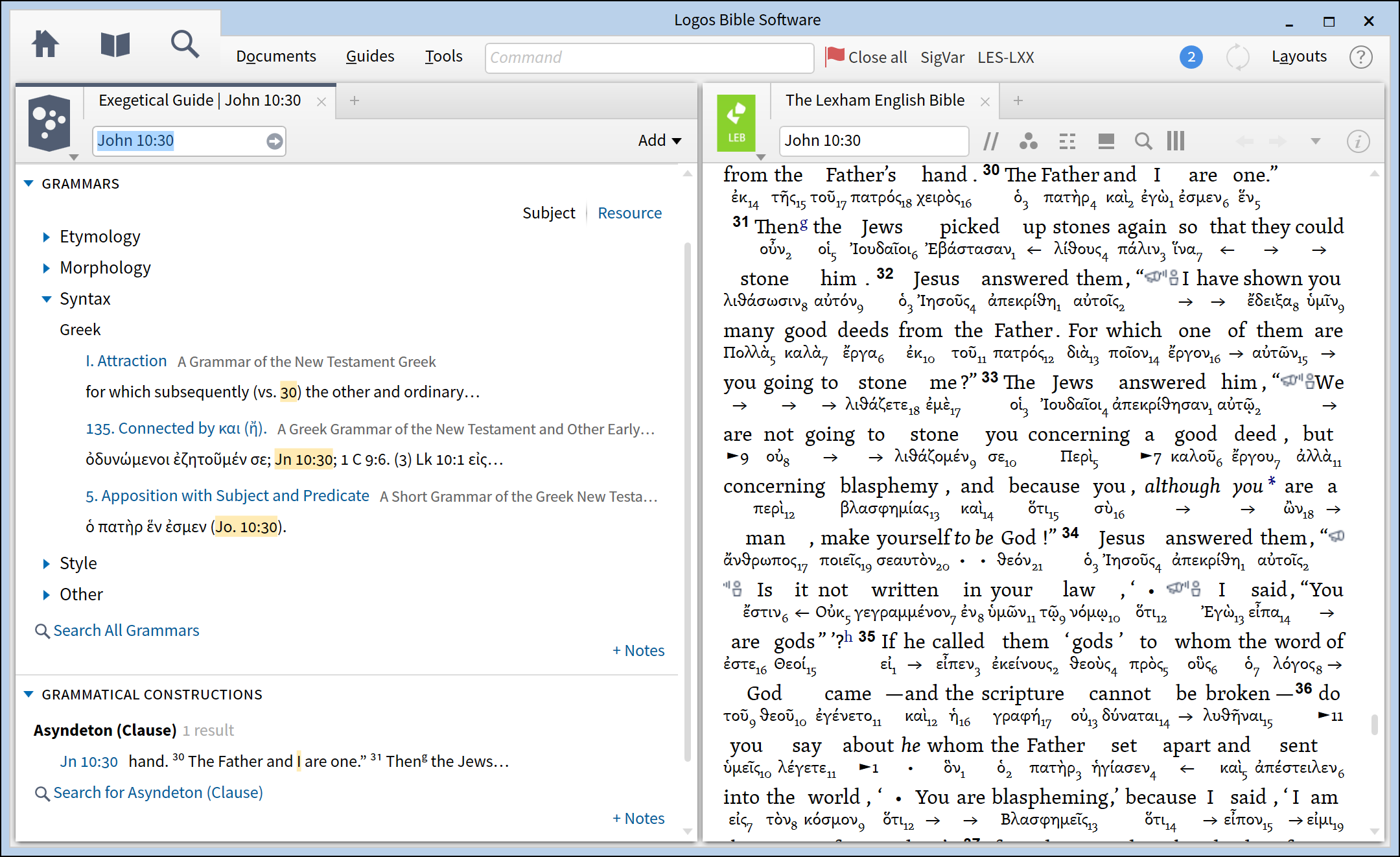Expand the Morphology section
The width and height of the screenshot is (1400, 857).
46,268
